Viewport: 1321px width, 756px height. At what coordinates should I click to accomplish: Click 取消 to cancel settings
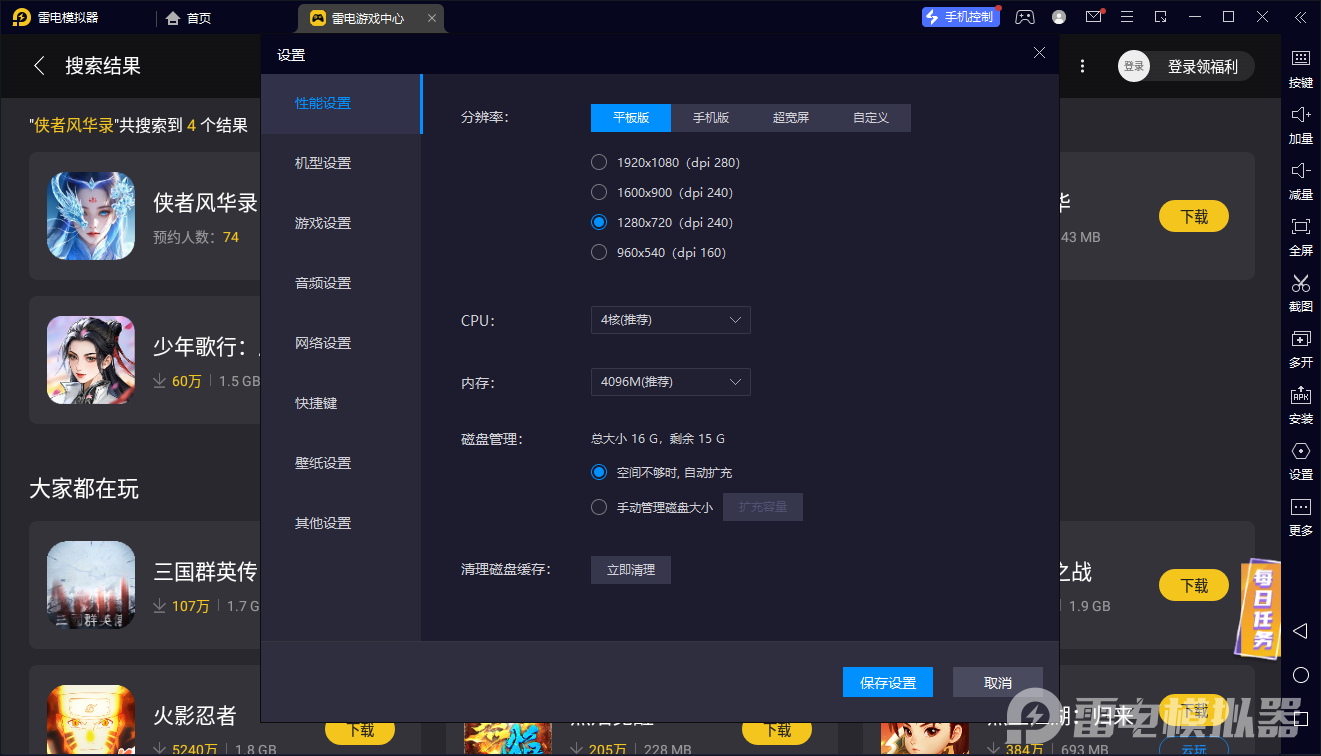pos(998,682)
